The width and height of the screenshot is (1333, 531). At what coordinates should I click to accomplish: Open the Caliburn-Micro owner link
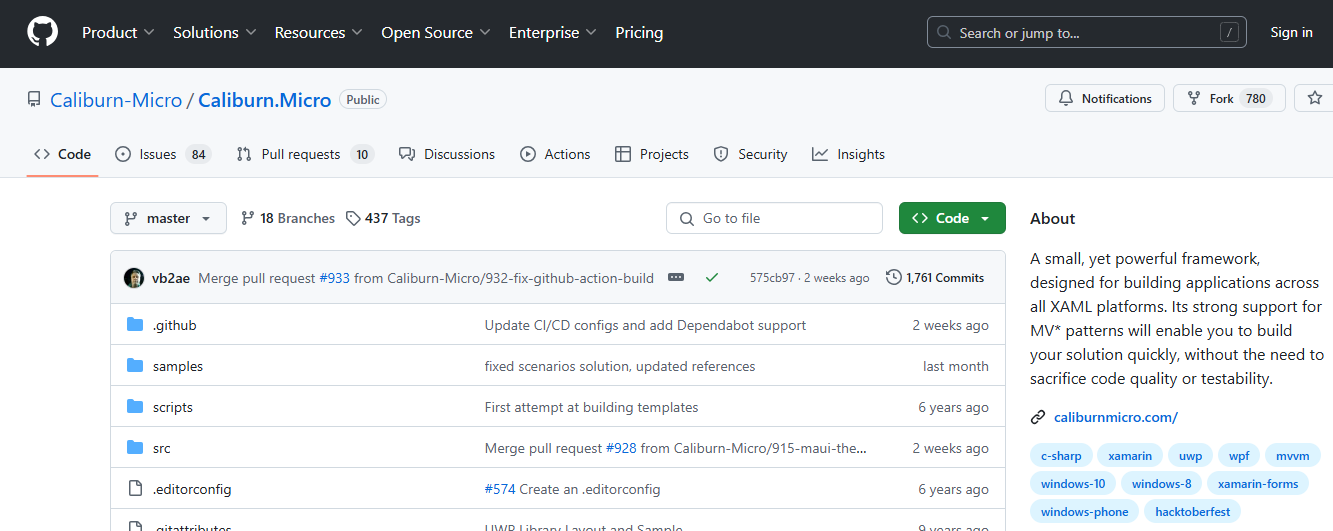116,100
